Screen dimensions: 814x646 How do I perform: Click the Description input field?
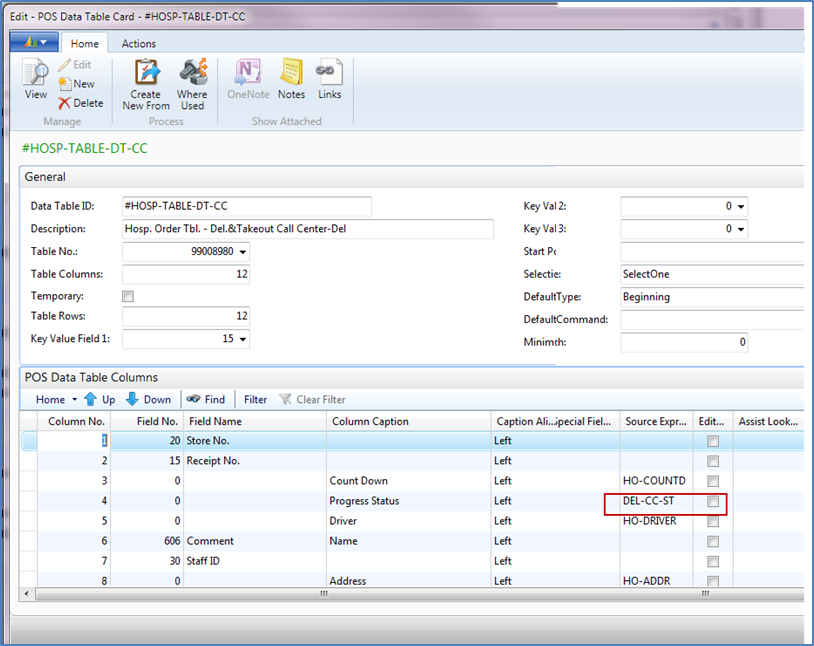click(x=307, y=229)
